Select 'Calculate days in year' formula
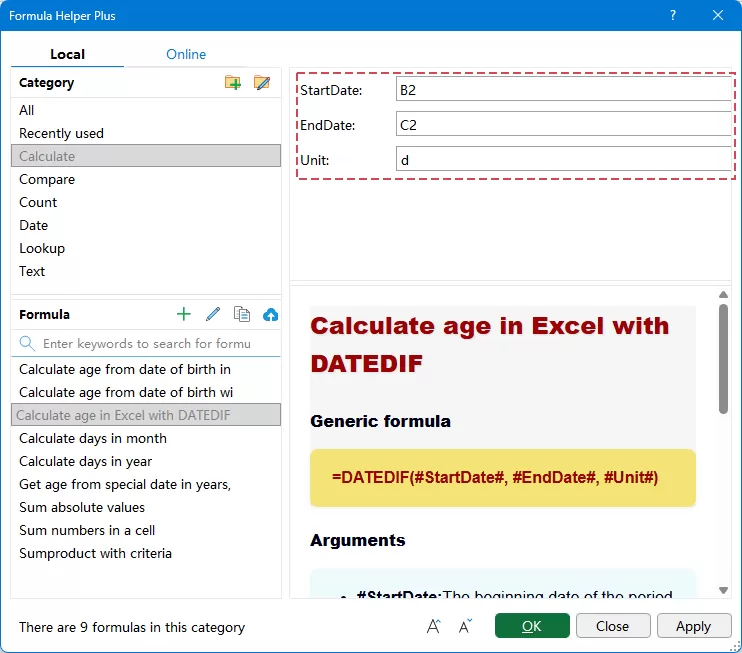 click(x=146, y=461)
